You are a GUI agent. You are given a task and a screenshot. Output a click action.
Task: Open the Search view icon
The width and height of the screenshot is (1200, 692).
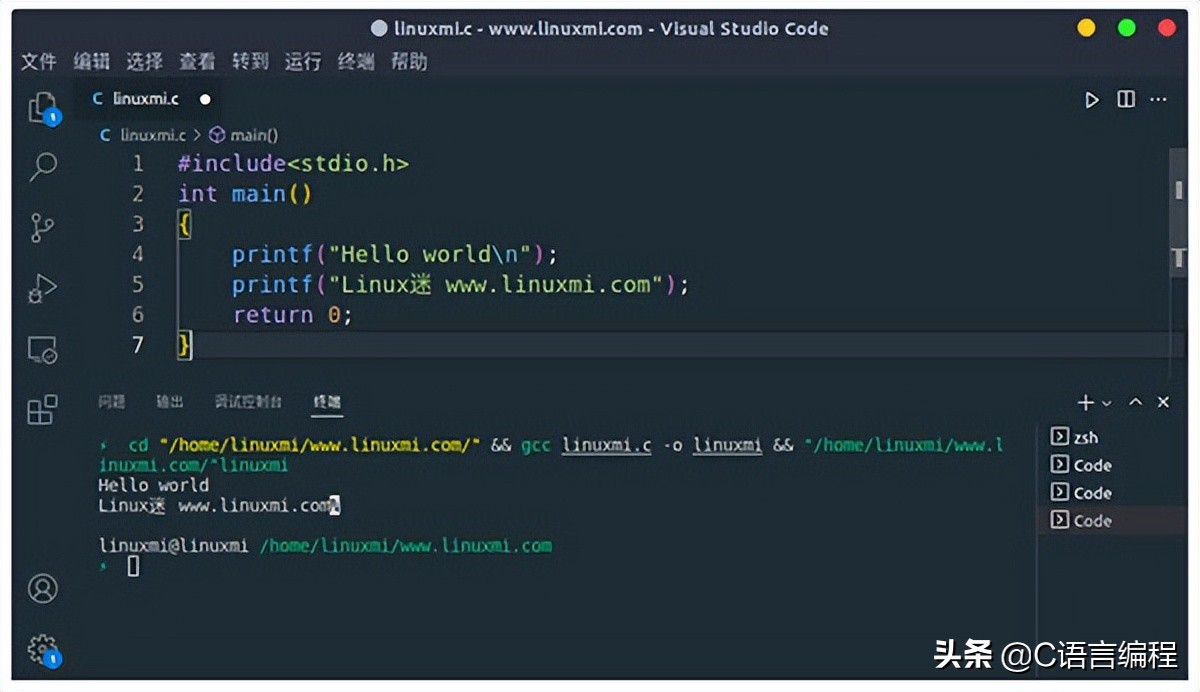[43, 167]
